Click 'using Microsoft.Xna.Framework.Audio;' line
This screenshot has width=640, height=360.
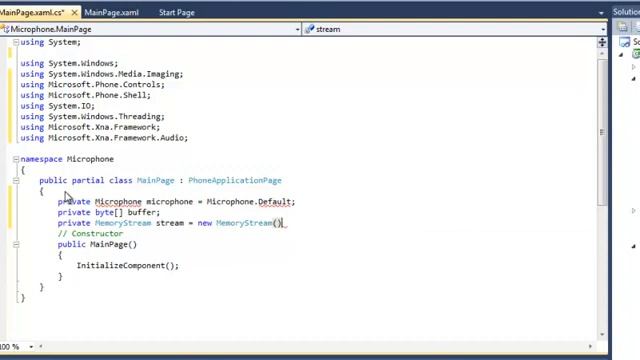click(x=104, y=138)
